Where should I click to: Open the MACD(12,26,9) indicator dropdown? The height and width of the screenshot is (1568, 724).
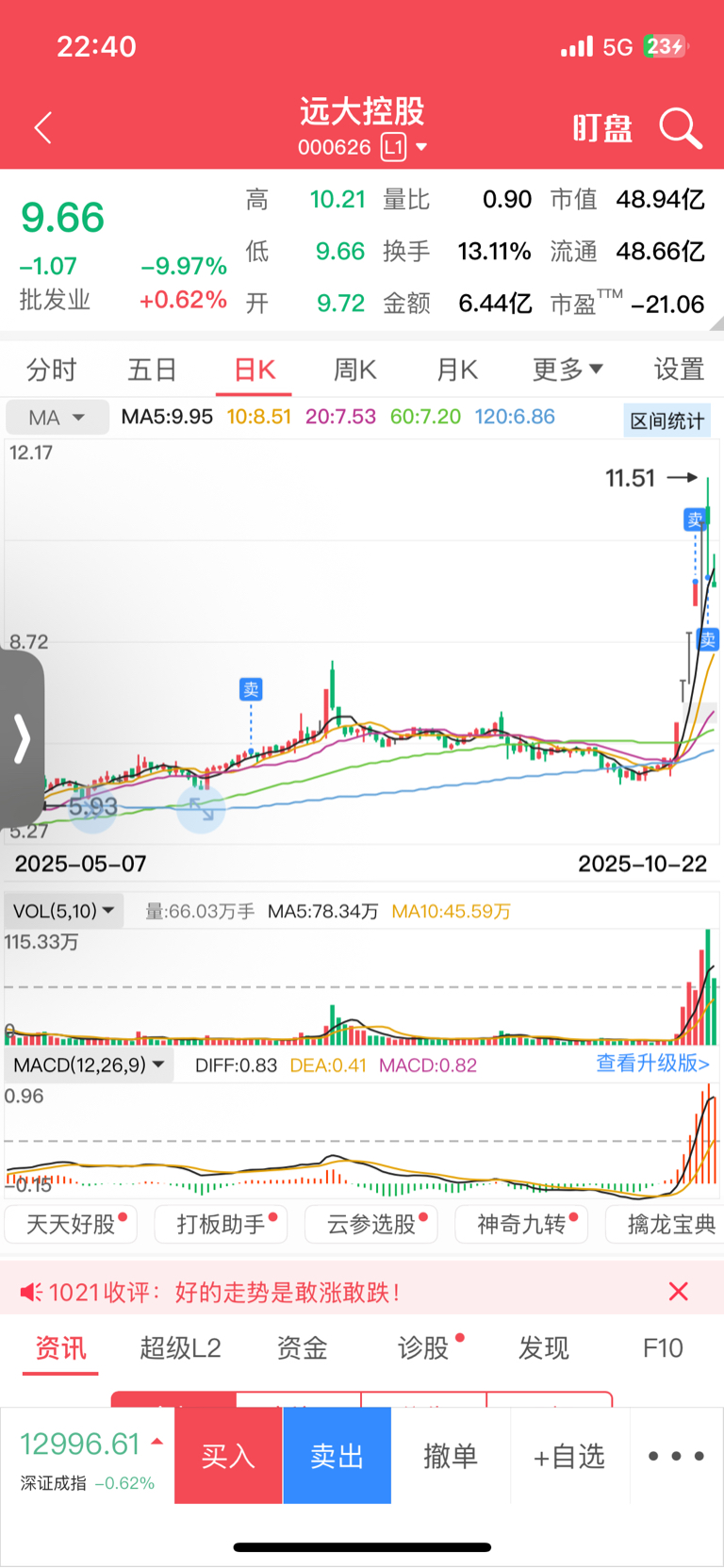pyautogui.click(x=90, y=1065)
